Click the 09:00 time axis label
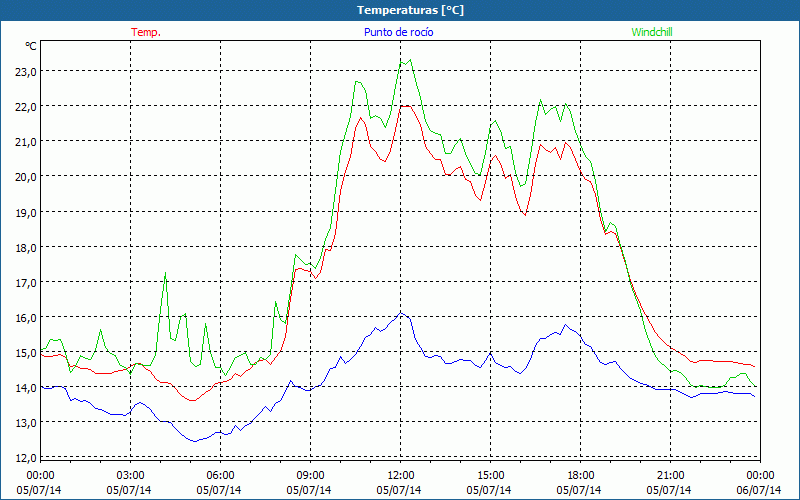This screenshot has width=800, height=500. pos(310,475)
